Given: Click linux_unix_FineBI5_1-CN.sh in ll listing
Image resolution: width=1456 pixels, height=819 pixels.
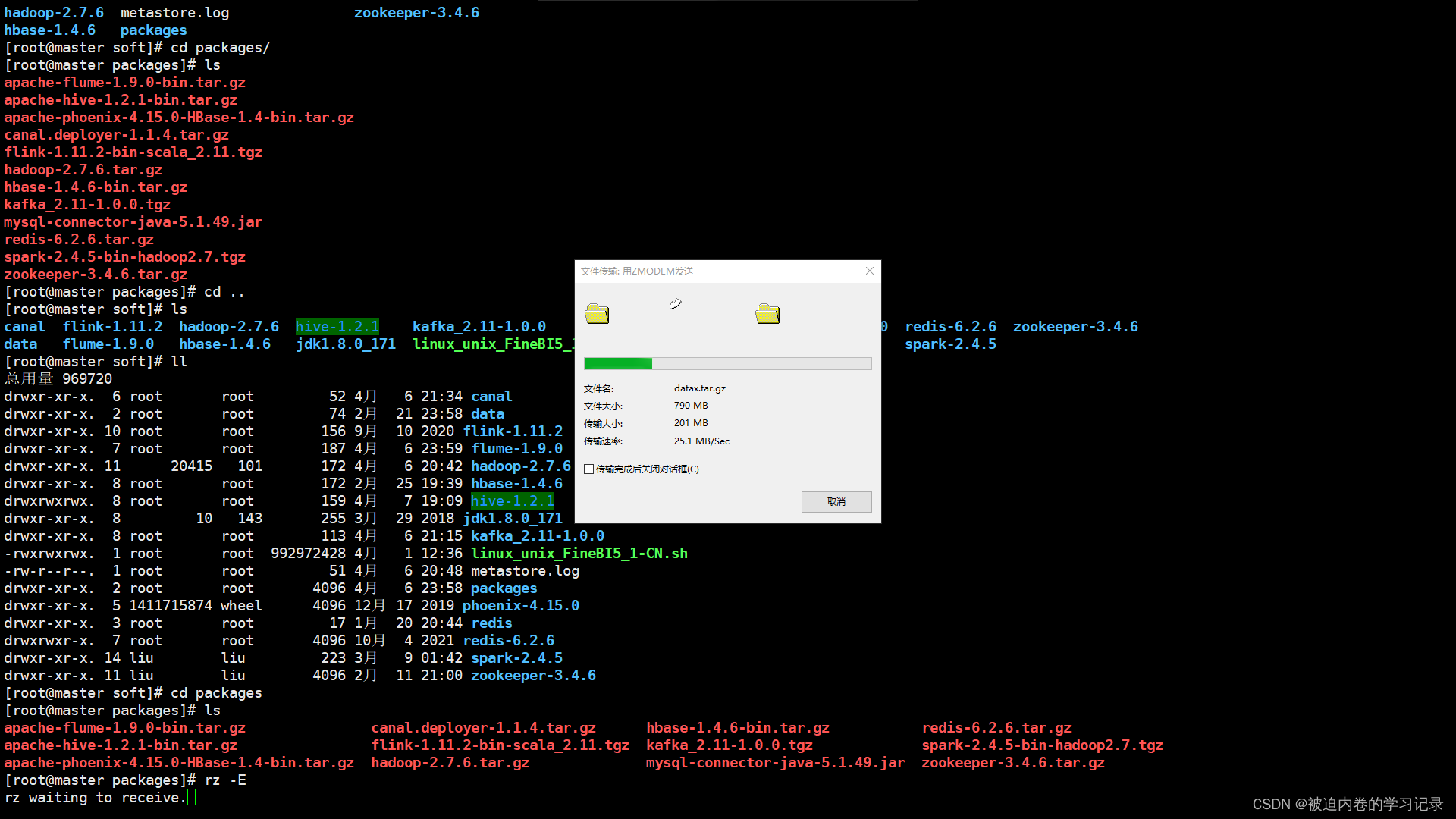Looking at the screenshot, I should [x=579, y=554].
